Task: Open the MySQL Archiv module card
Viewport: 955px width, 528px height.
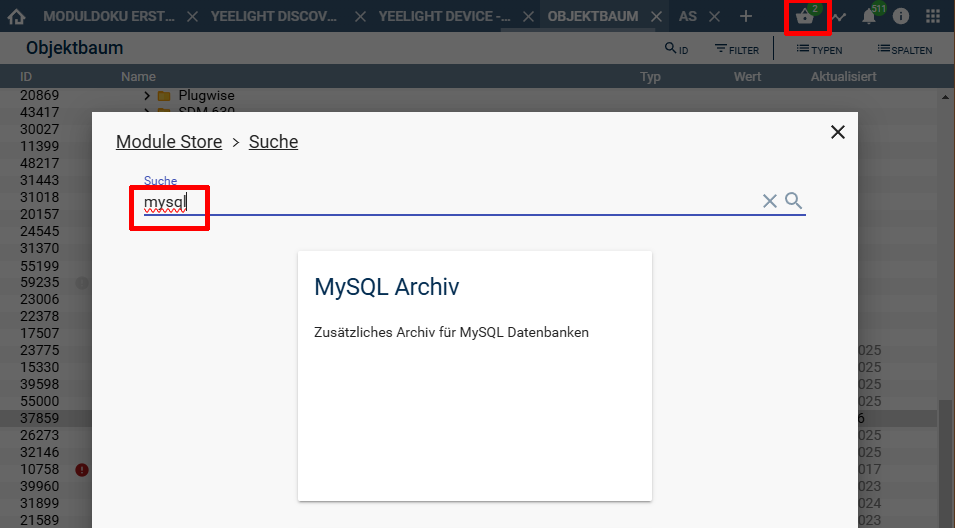Action: coord(474,375)
